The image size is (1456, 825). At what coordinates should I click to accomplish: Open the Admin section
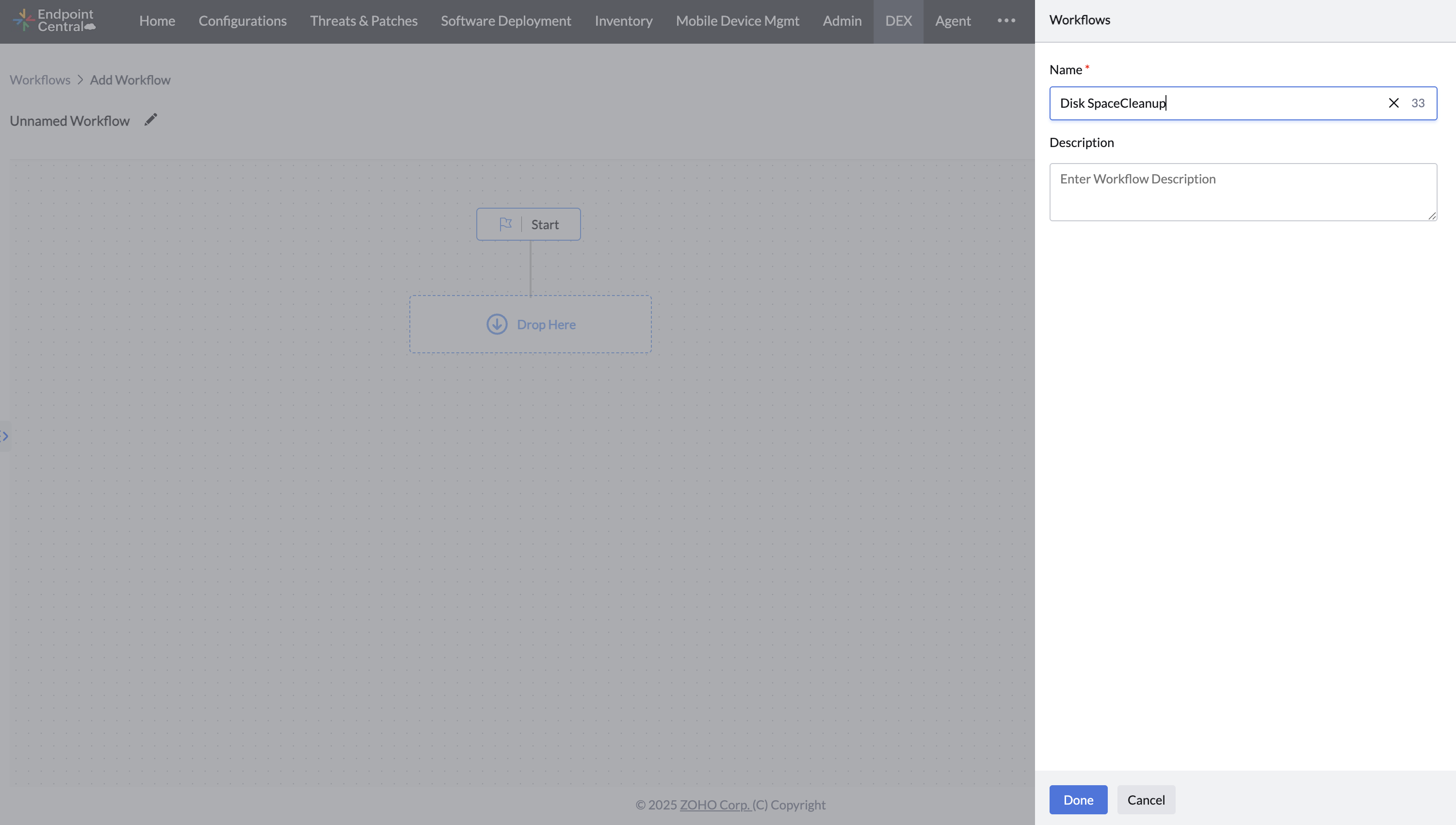click(x=842, y=20)
